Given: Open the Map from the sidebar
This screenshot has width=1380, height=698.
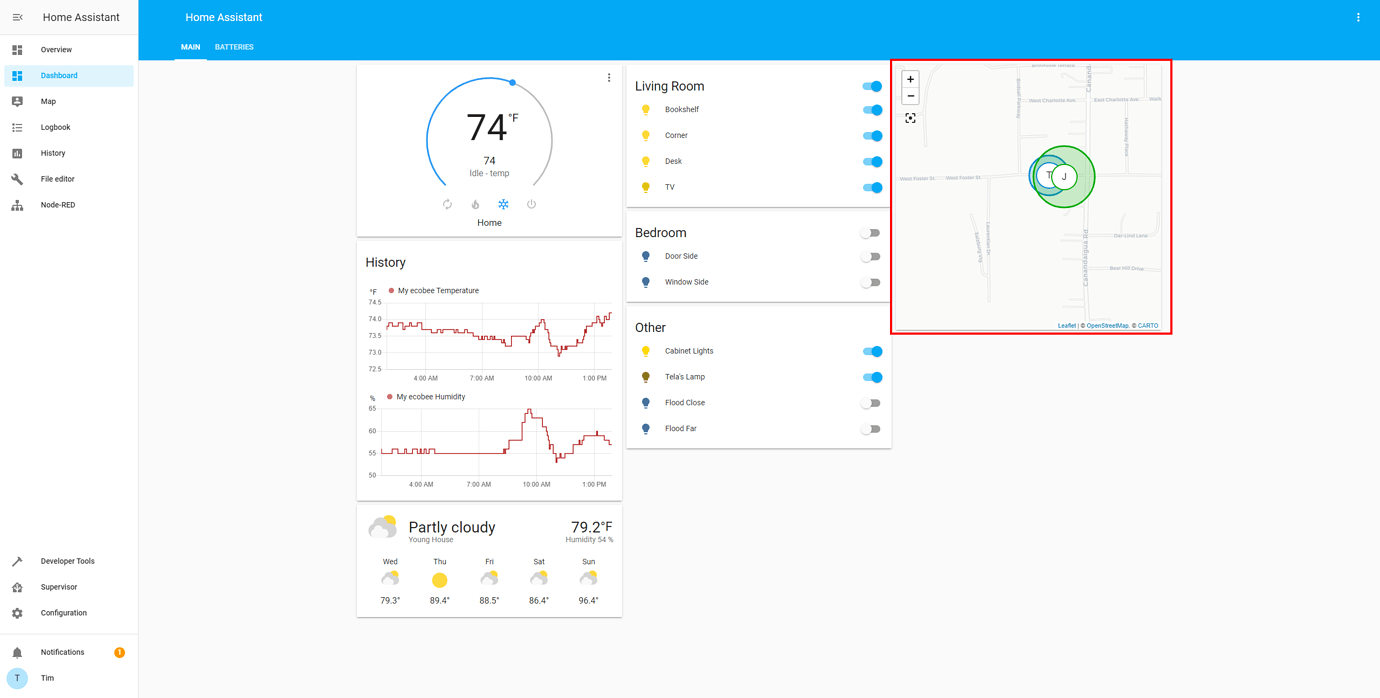Looking at the screenshot, I should (x=47, y=101).
